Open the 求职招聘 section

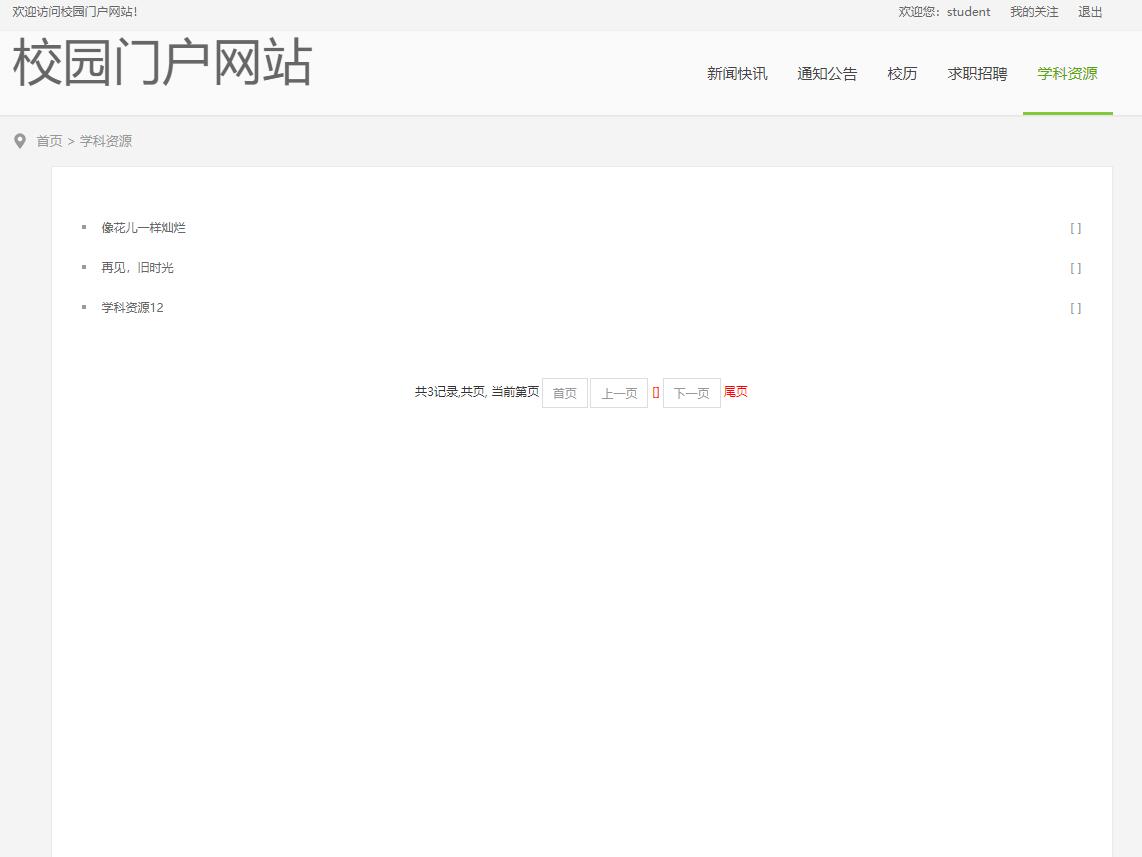(976, 73)
